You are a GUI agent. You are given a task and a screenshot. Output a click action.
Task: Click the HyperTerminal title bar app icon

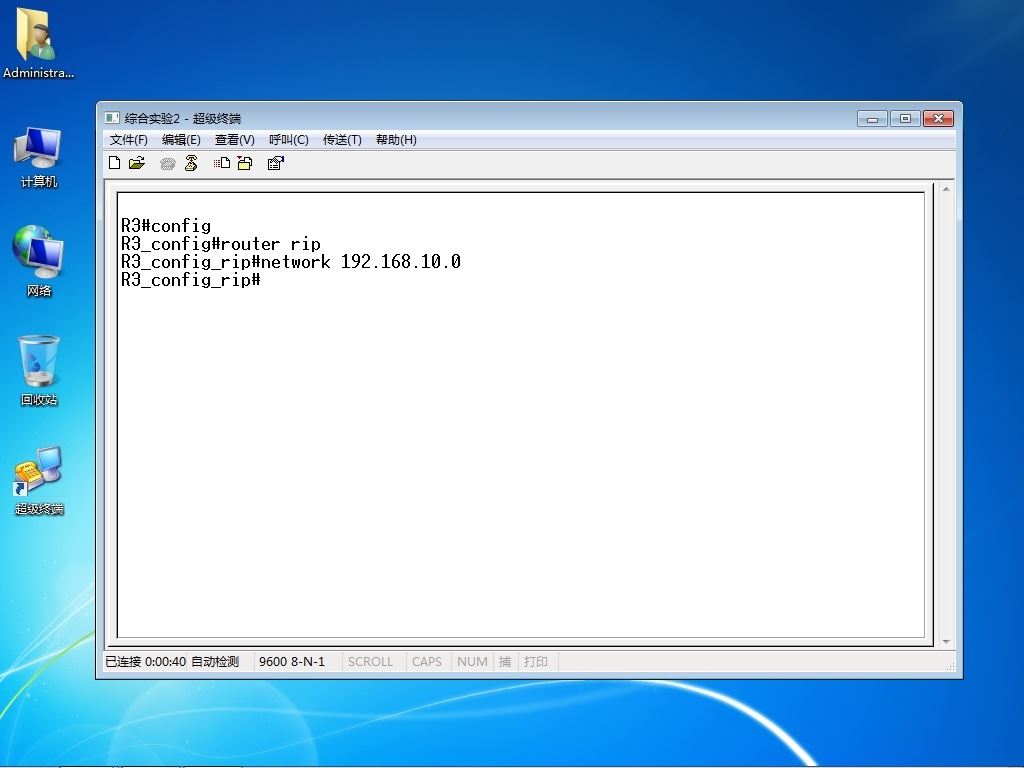[112, 118]
